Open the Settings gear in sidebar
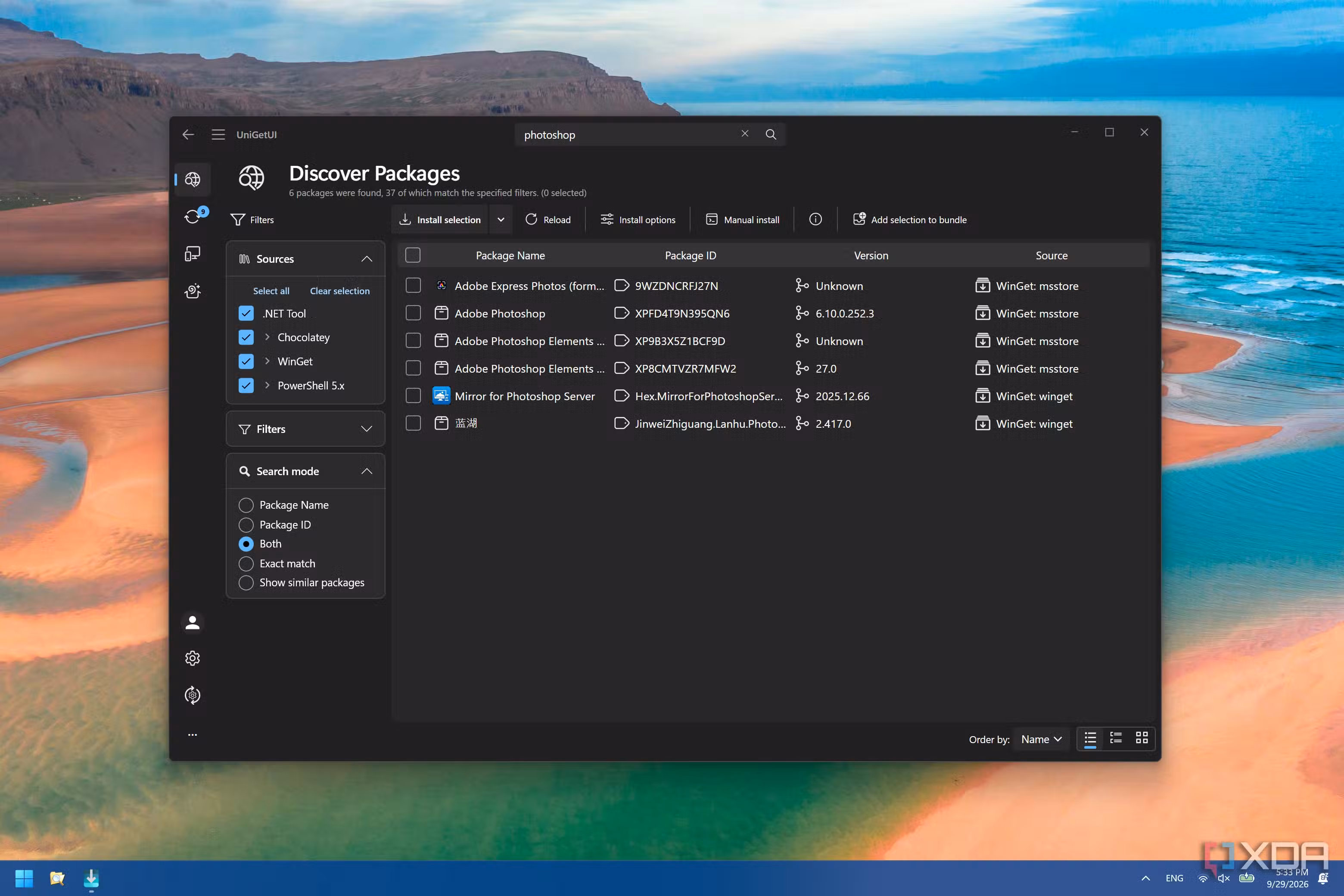The height and width of the screenshot is (896, 1344). point(193,658)
